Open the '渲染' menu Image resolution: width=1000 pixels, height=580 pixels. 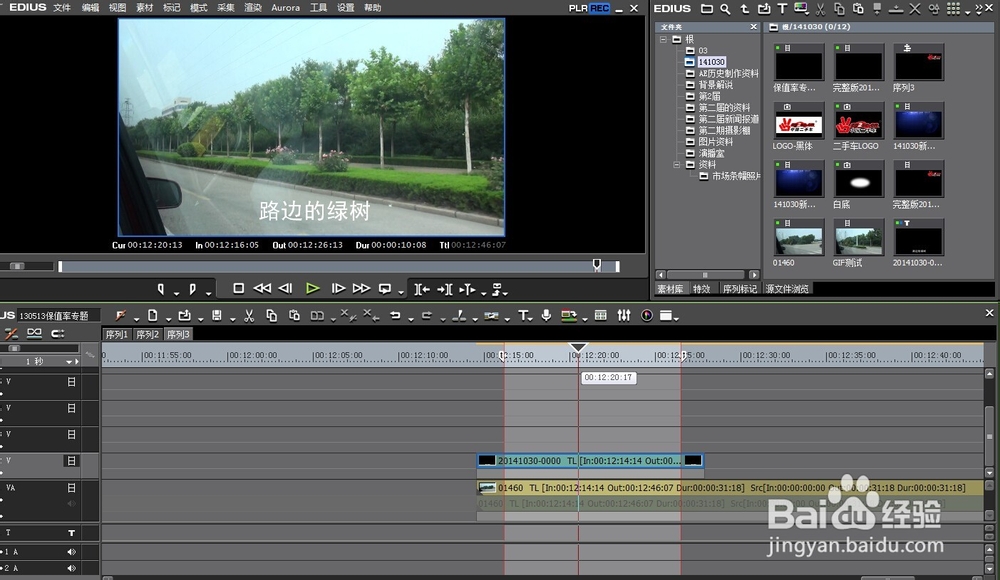[253, 8]
